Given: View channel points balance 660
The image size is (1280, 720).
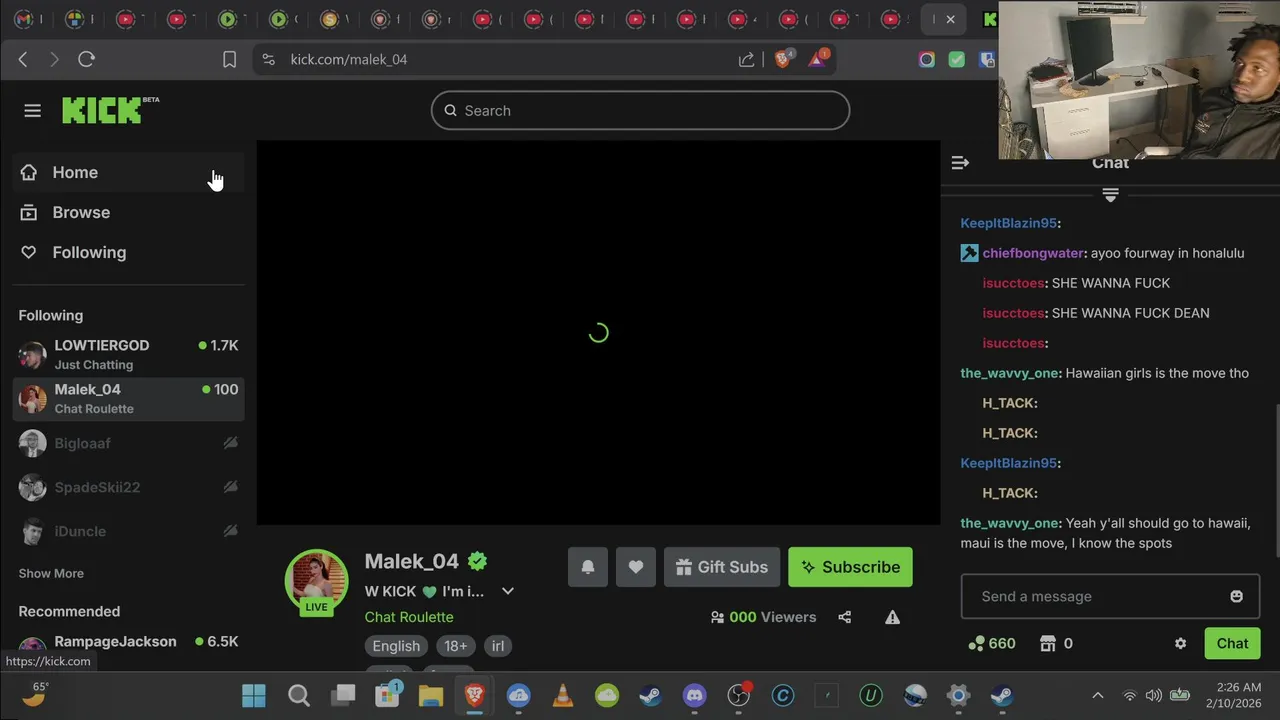Looking at the screenshot, I should click(x=992, y=643).
